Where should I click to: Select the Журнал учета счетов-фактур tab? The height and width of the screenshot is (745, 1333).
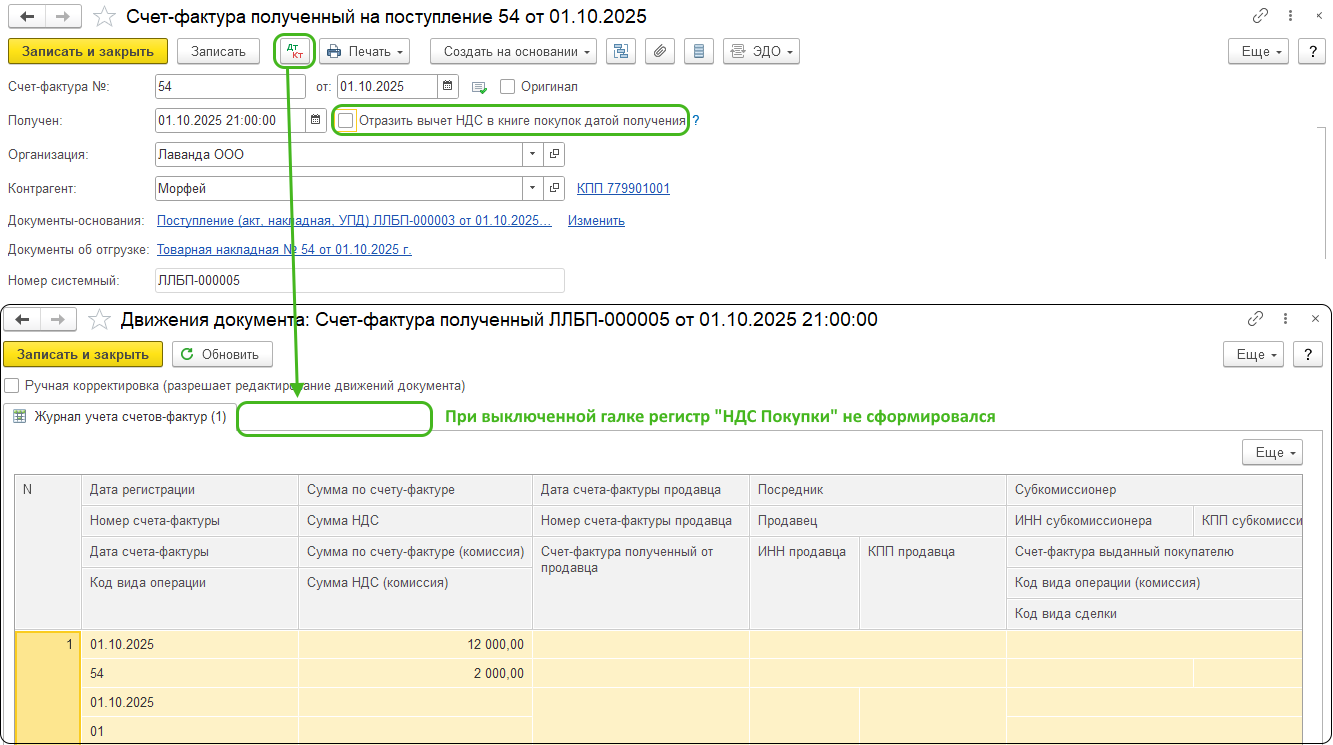pos(120,416)
